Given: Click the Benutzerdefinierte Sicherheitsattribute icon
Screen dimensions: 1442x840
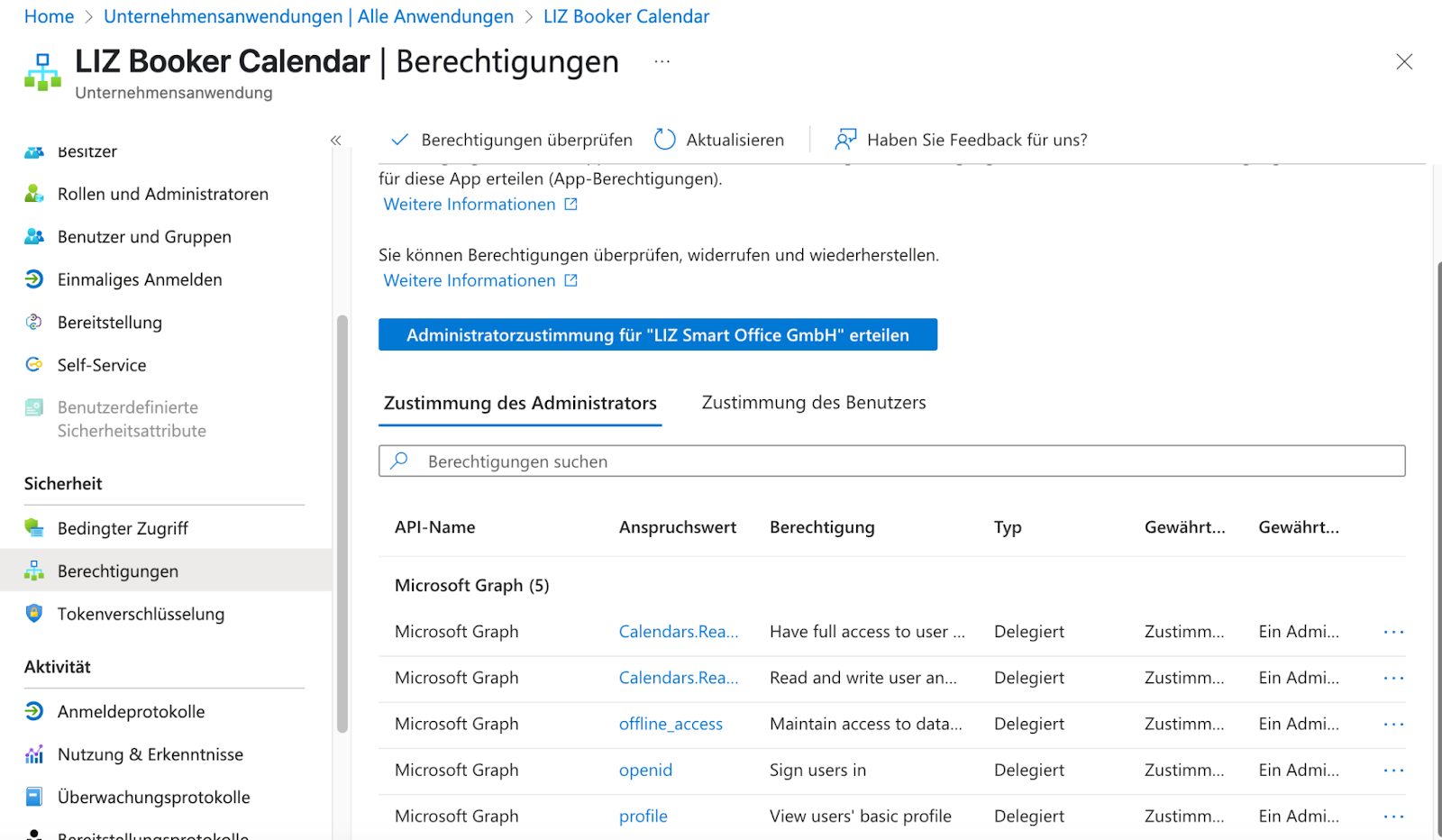Looking at the screenshot, I should pos(34,407).
